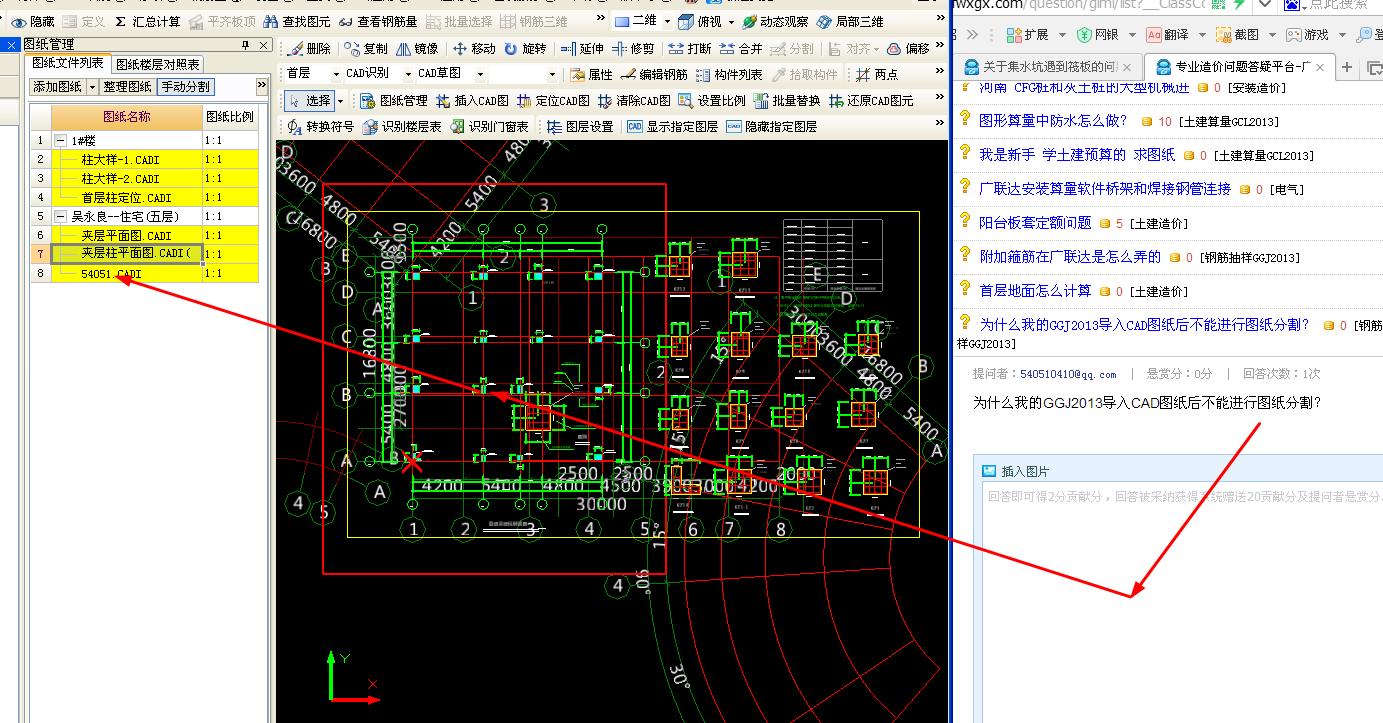Image resolution: width=1383 pixels, height=723 pixels.
Task: Click the 隐藏 (hide) eye icon
Action: 34,21
